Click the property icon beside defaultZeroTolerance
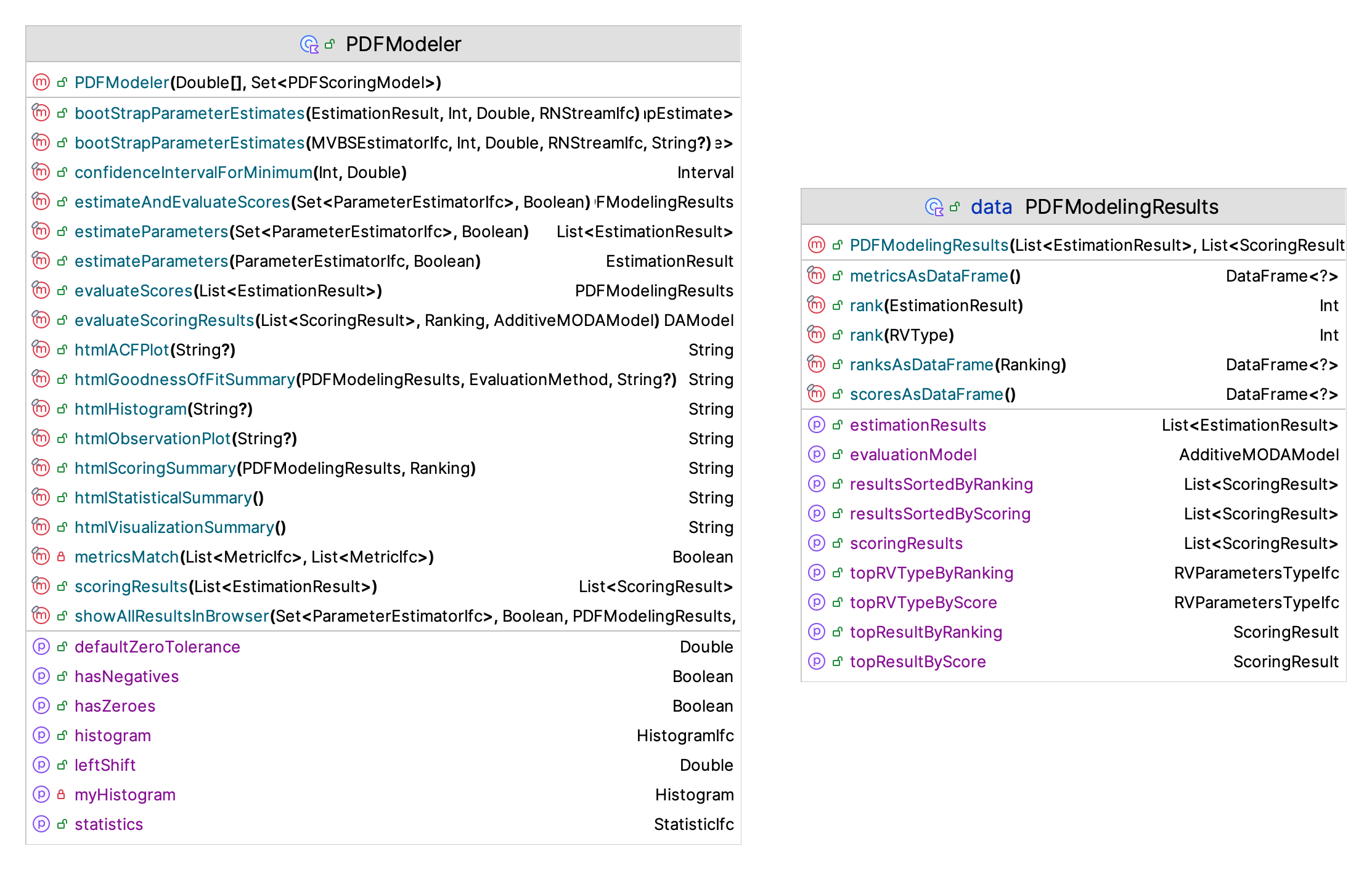 coord(41,646)
